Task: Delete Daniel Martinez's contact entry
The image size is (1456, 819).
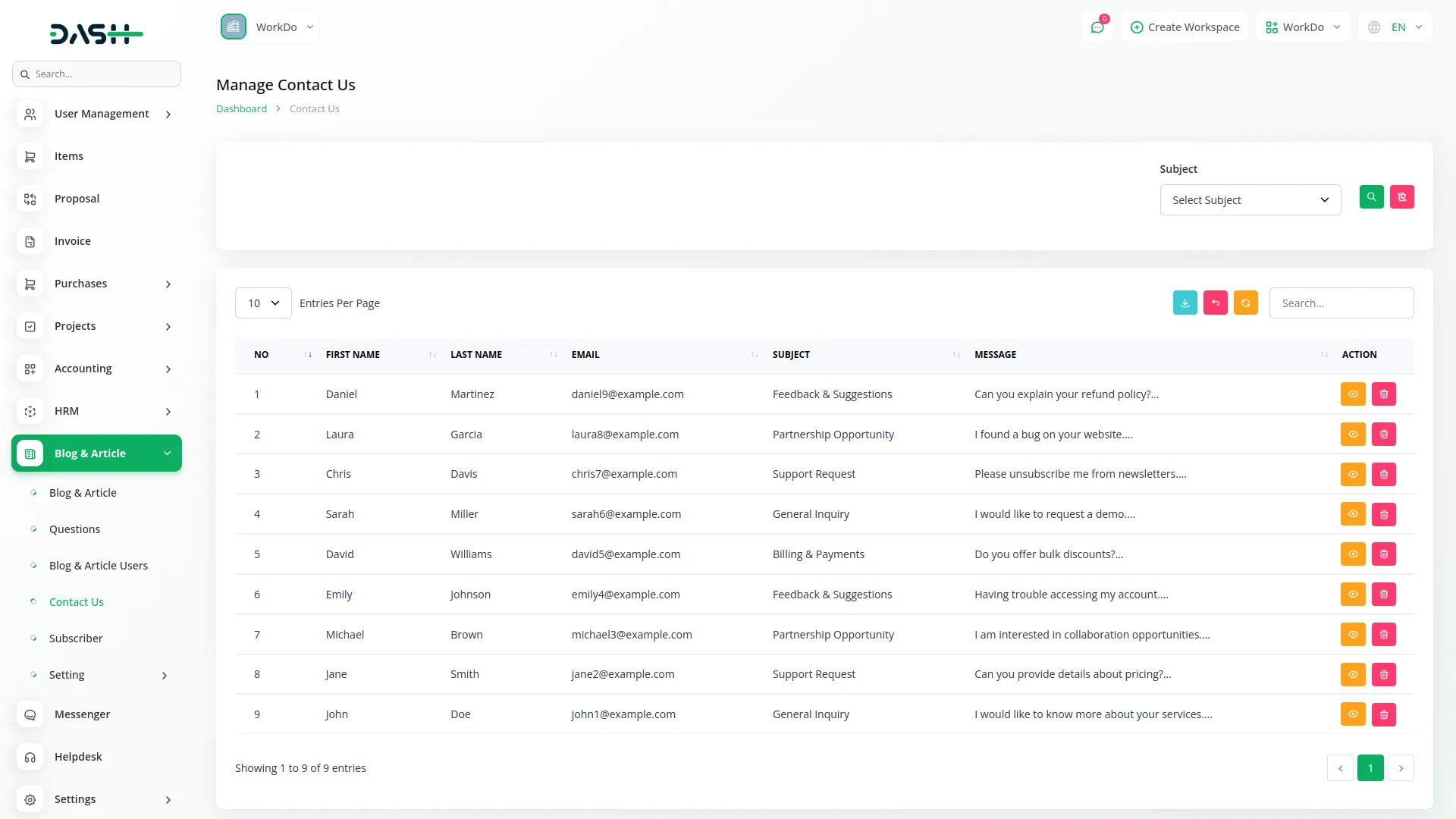Action: [1383, 394]
